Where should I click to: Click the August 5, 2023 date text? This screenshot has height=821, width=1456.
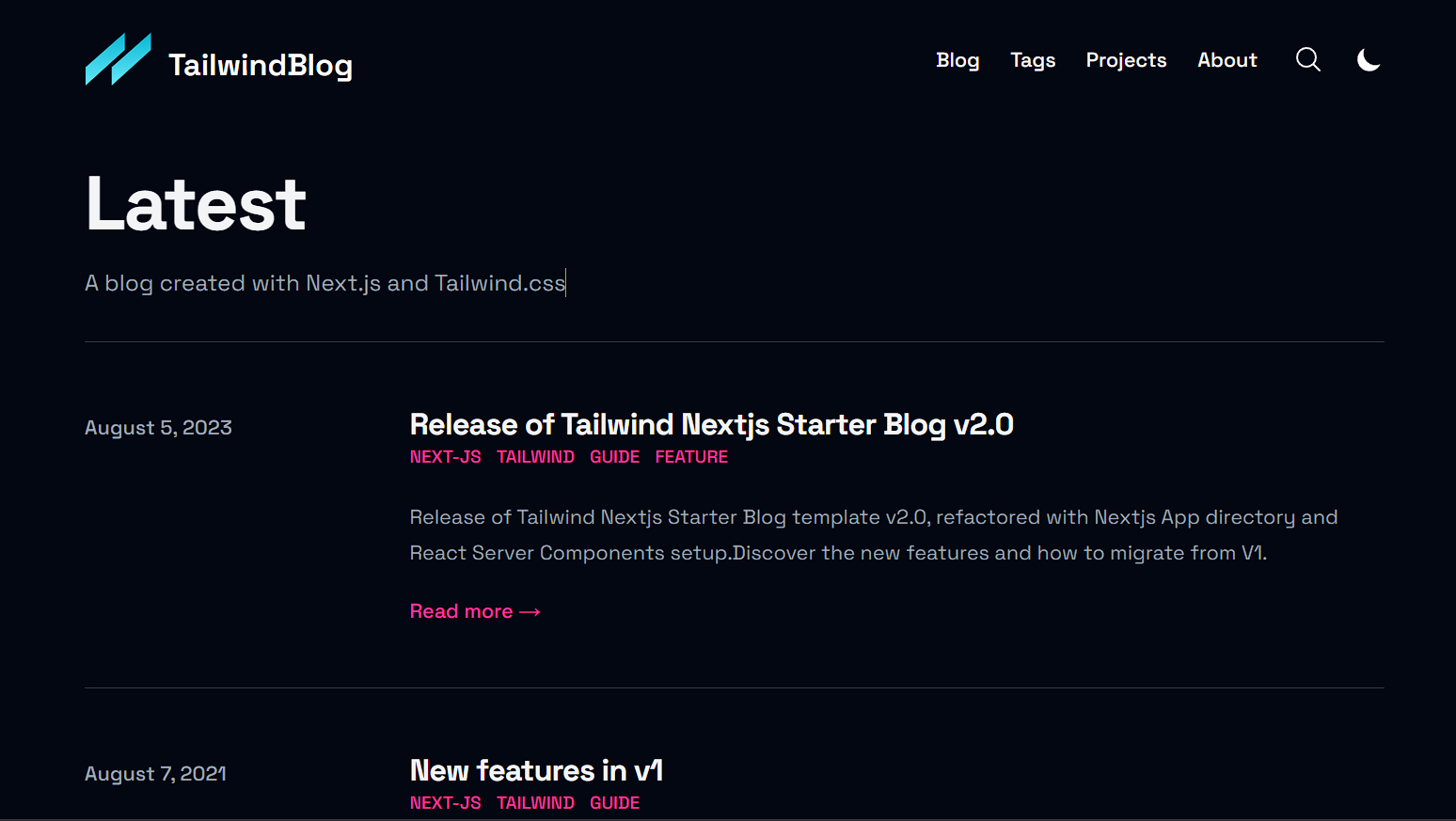pyautogui.click(x=158, y=427)
